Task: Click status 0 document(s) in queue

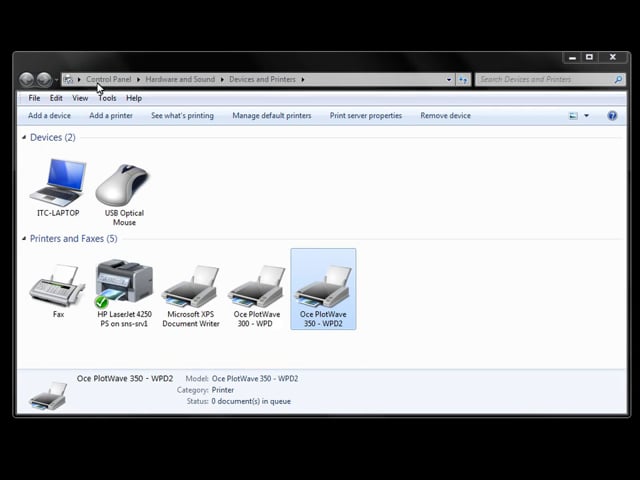Action: point(251,401)
